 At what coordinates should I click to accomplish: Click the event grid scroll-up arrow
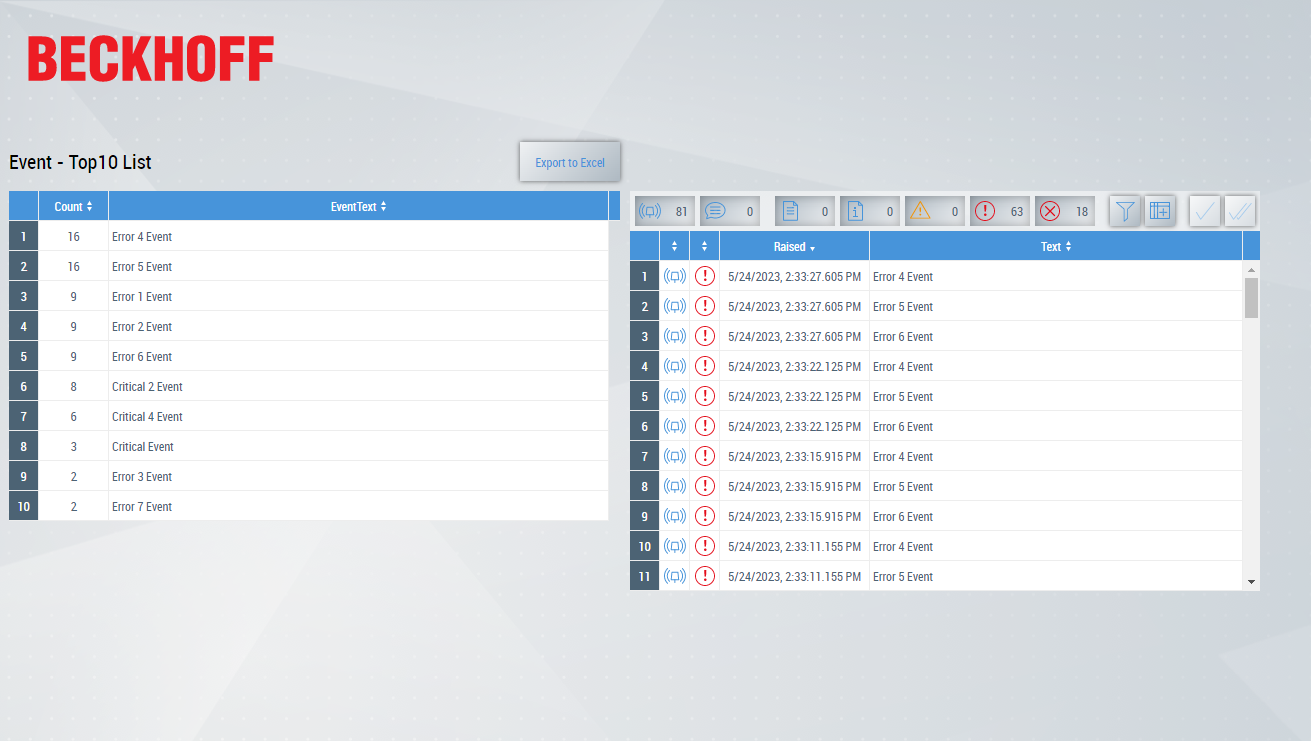tap(1251, 270)
